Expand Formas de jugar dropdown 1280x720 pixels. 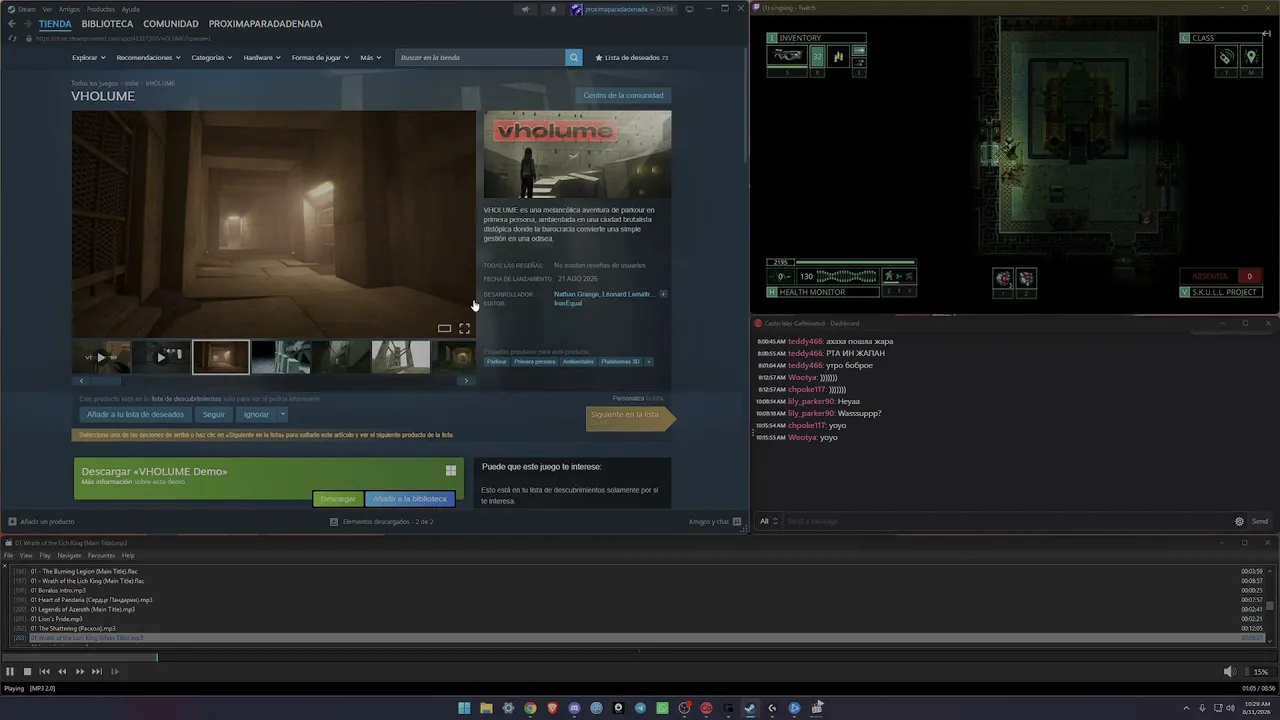(x=321, y=58)
